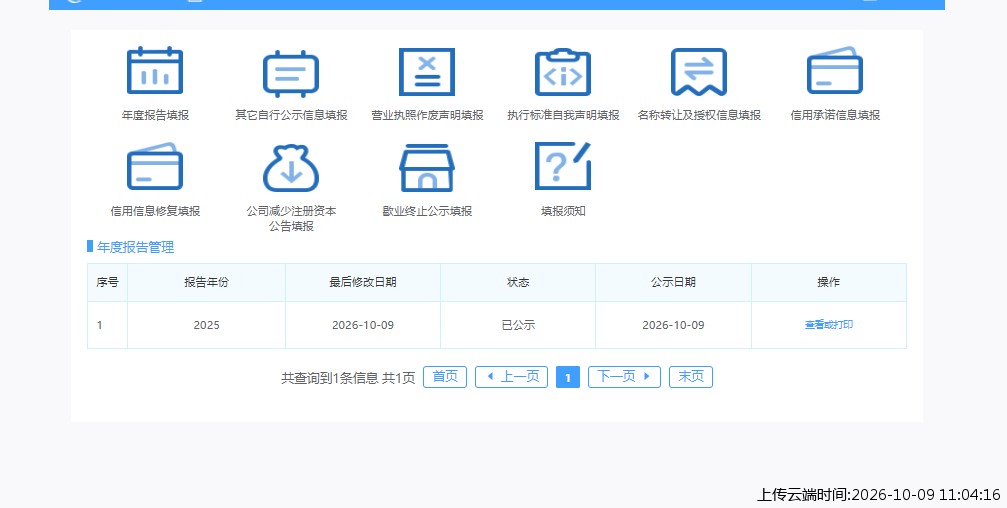Open the 年度报告填报 calendar icon
The image size is (1007, 508).
point(155,71)
